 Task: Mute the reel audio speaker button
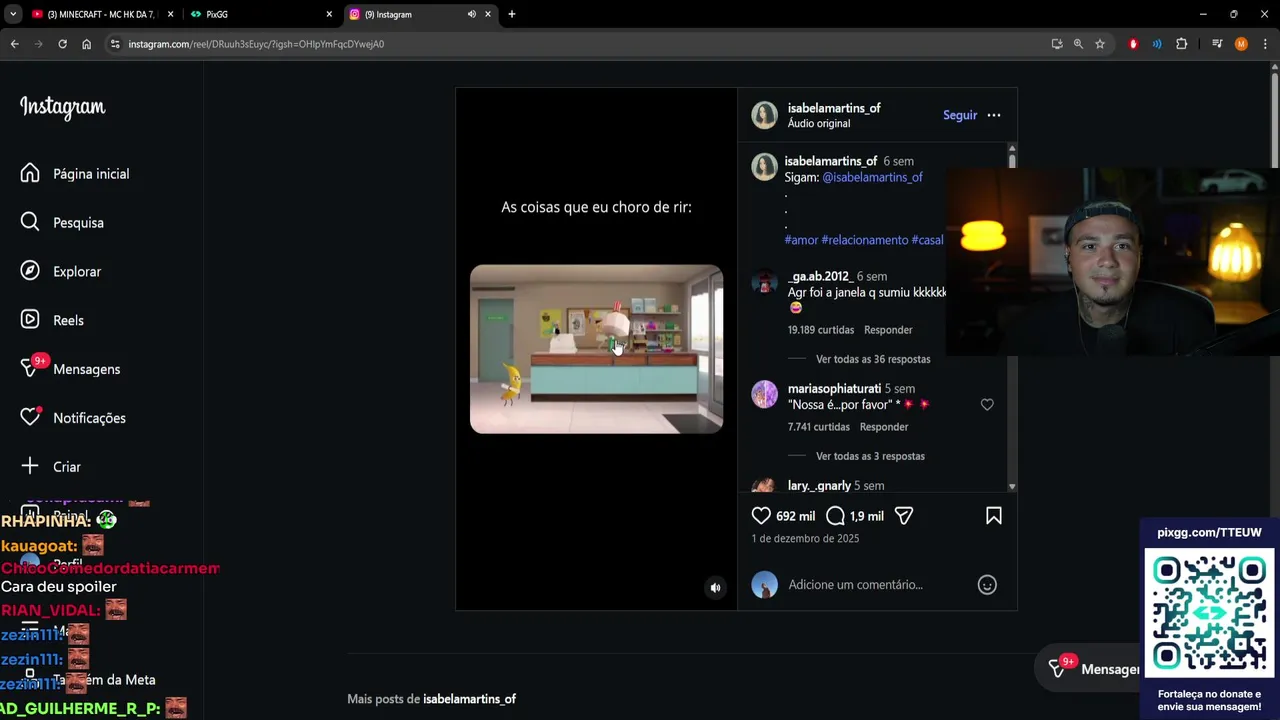pyautogui.click(x=715, y=588)
